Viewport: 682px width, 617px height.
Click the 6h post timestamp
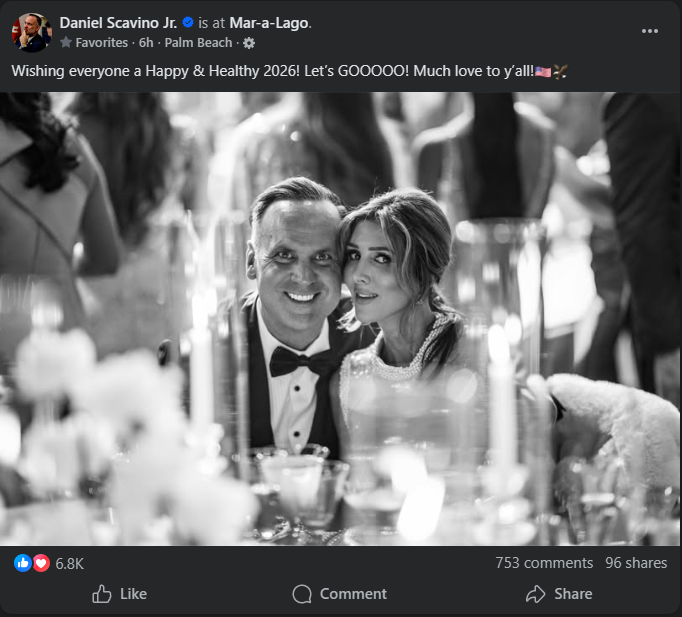pyautogui.click(x=144, y=43)
